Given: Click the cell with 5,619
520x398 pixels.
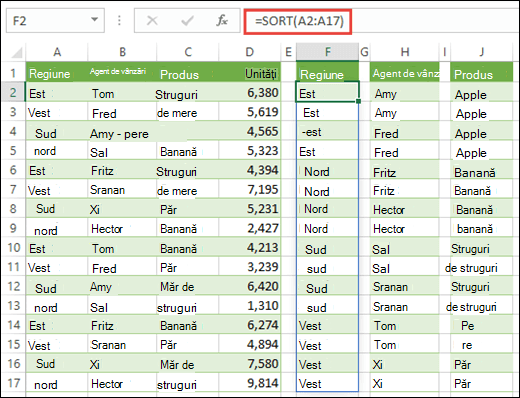Looking at the screenshot, I should click(250, 111).
